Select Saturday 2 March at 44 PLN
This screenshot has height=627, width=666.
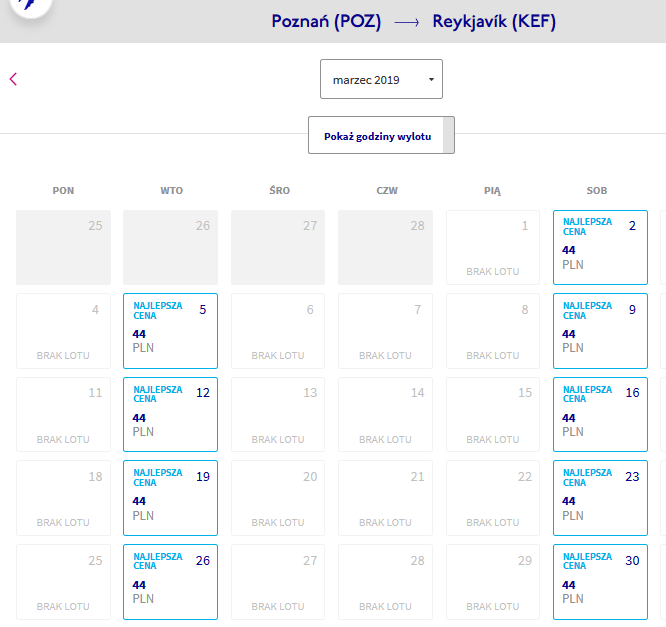click(x=600, y=247)
